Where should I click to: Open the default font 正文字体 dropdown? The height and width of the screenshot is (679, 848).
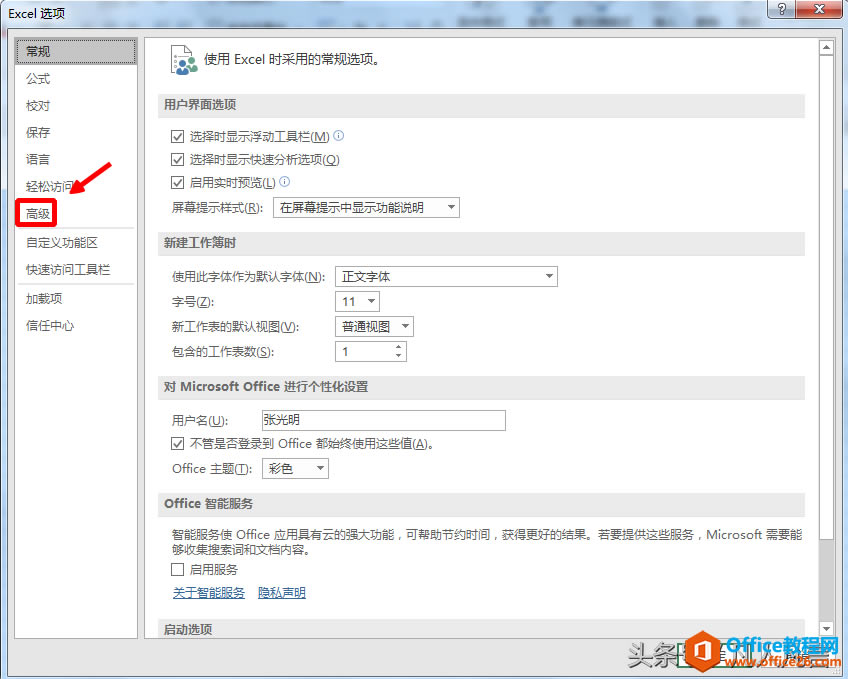click(446, 277)
